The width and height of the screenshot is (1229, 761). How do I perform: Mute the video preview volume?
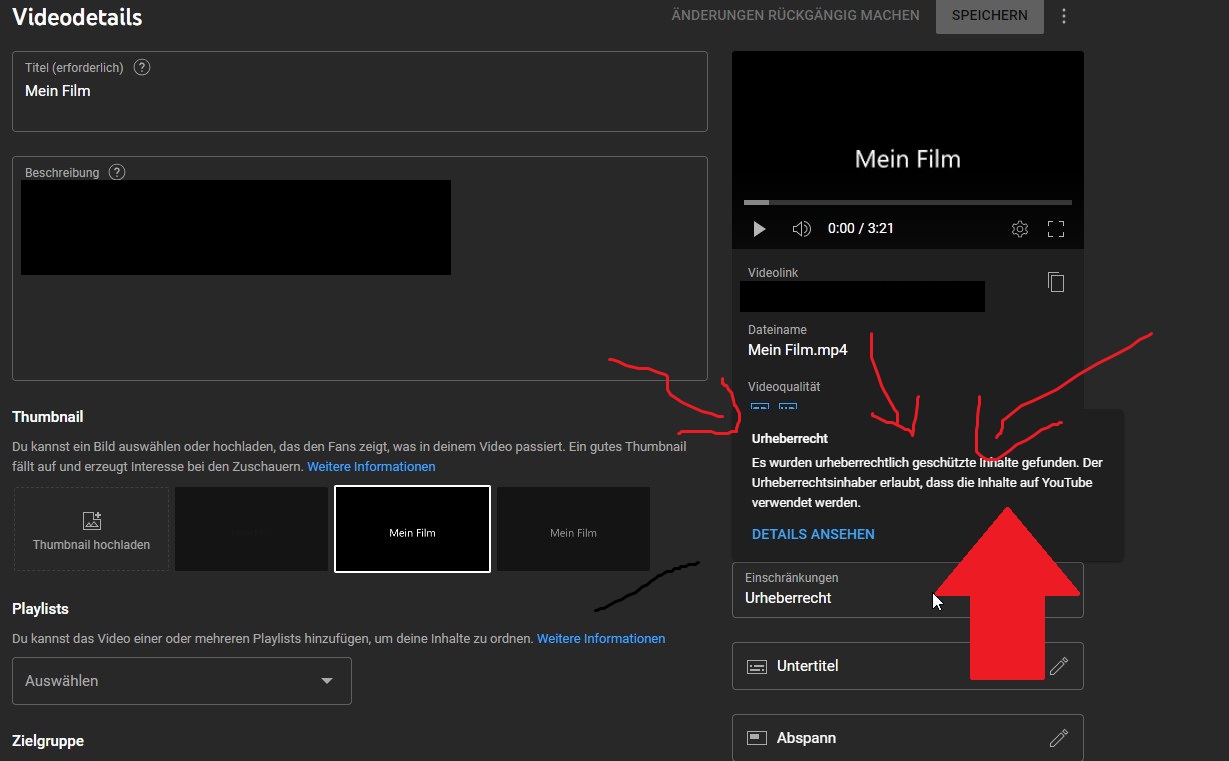point(801,229)
